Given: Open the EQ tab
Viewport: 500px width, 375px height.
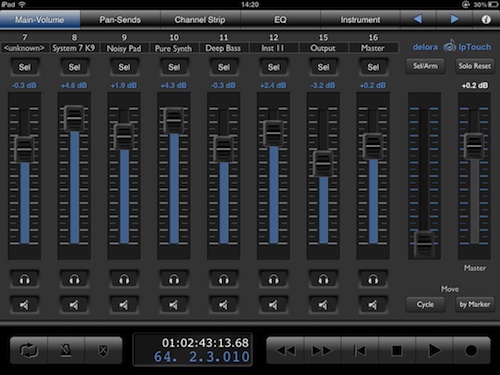Looking at the screenshot, I should 280,20.
